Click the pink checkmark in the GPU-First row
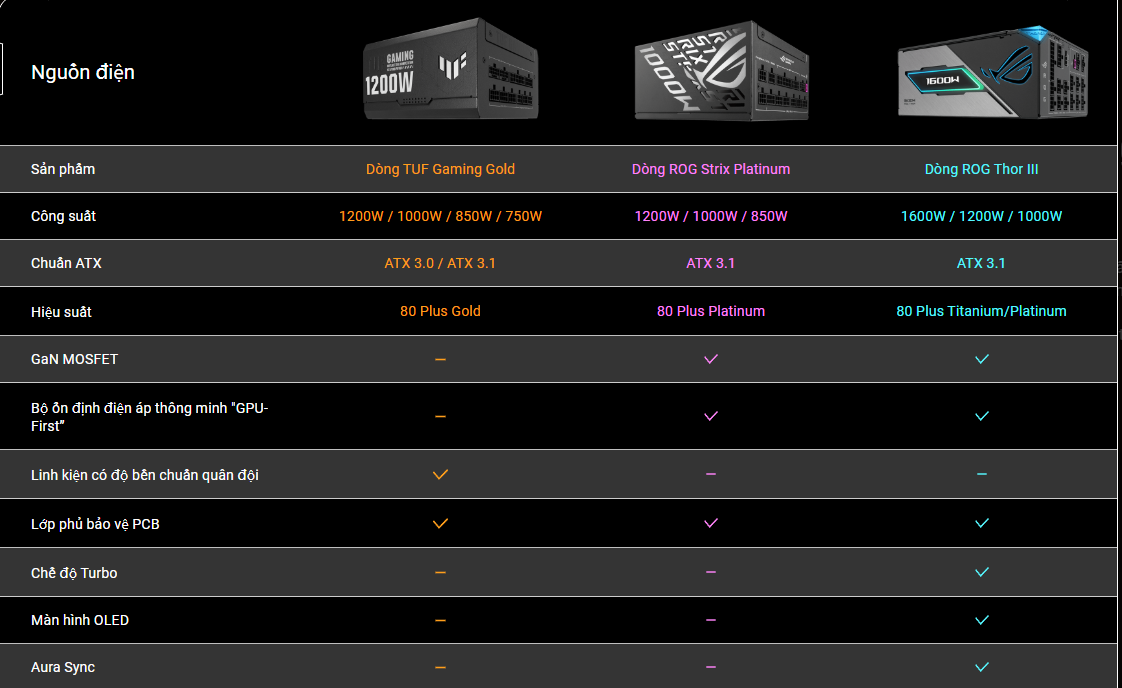Viewport: 1122px width, 688px height. click(711, 416)
